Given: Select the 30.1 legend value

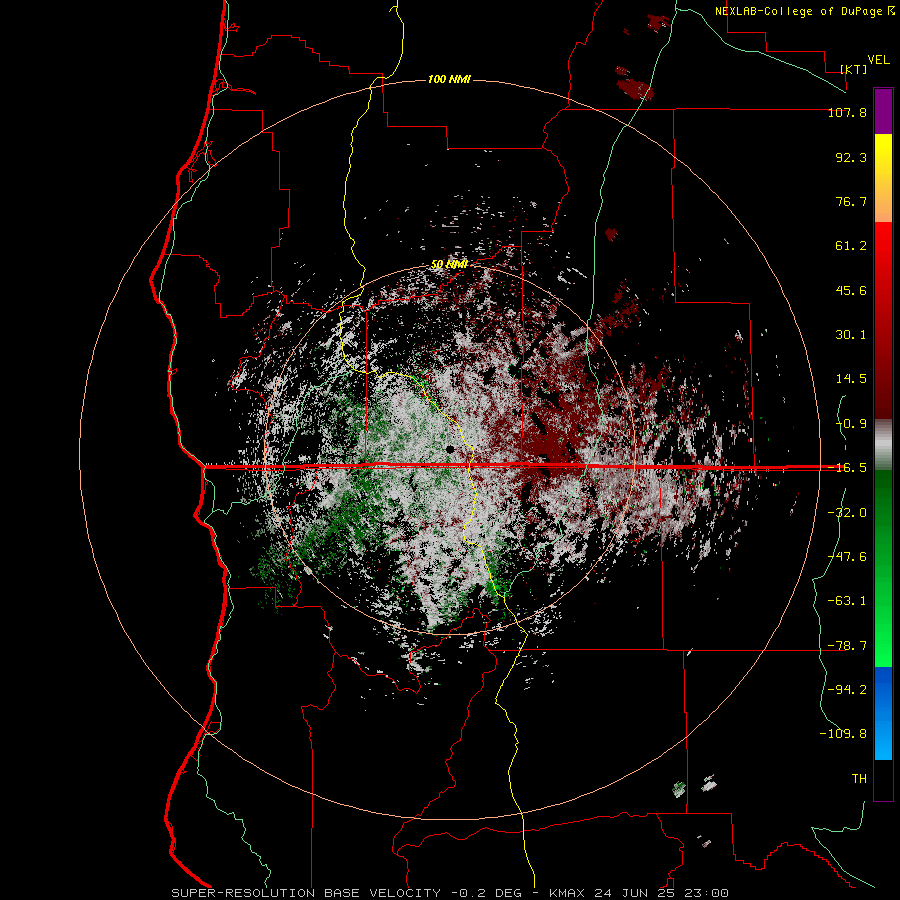Looking at the screenshot, I should pyautogui.click(x=851, y=335).
